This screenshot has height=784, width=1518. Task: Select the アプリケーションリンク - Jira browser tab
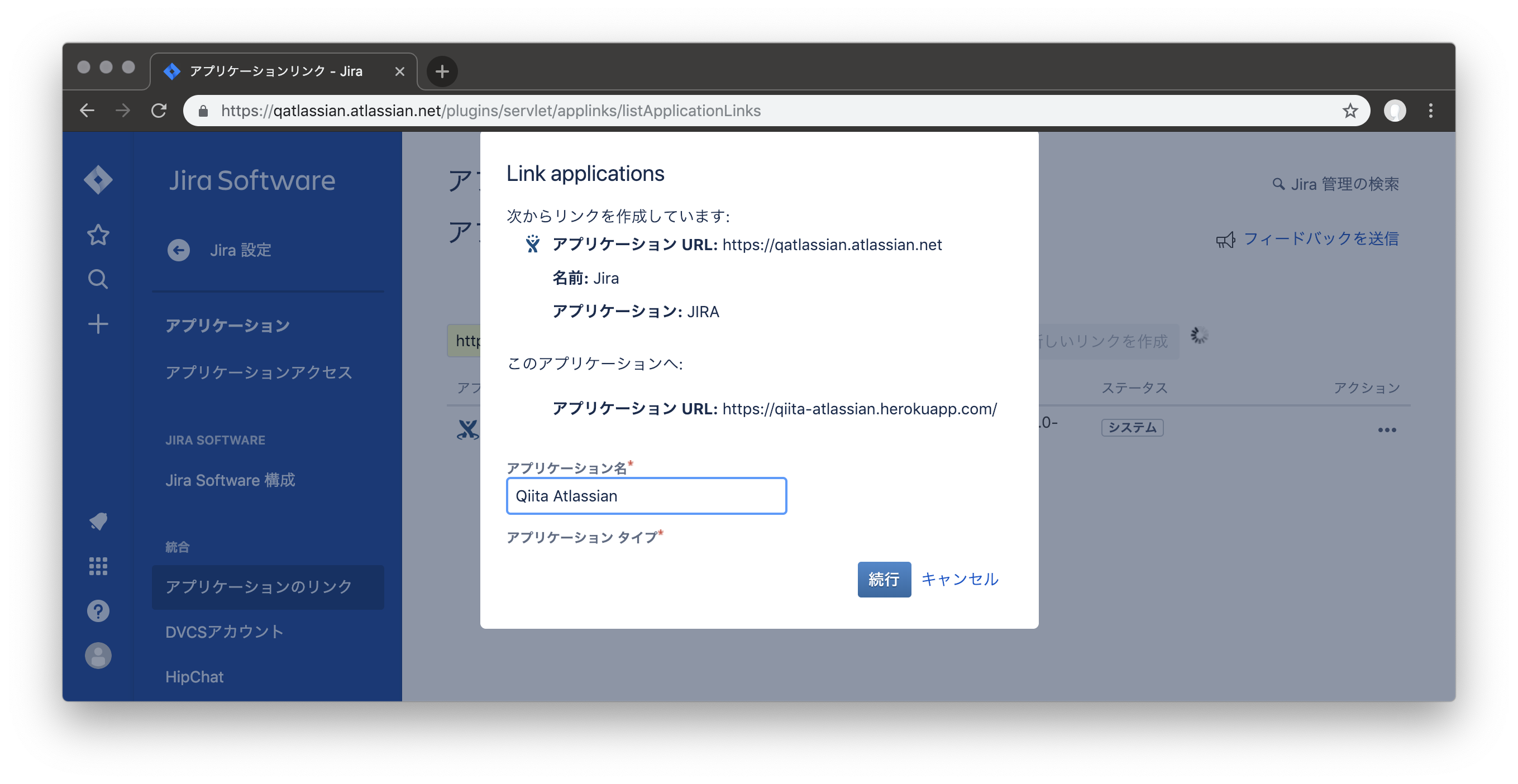pos(284,71)
